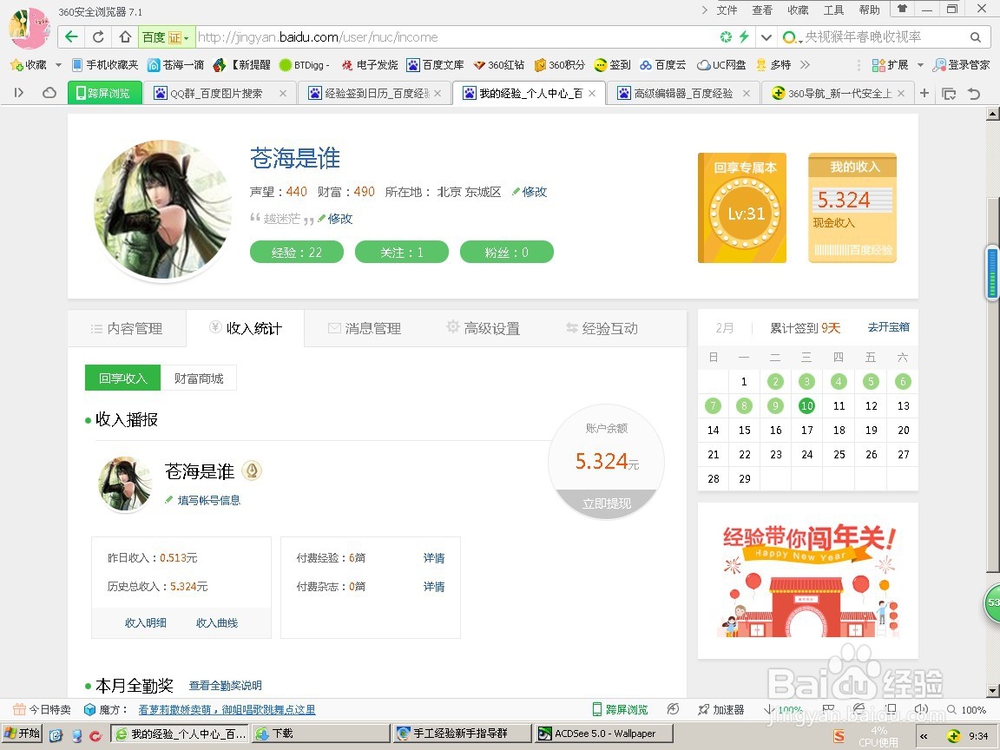Image resolution: width=1000 pixels, height=750 pixels.
Task: Click 立即提现 withdraw button
Action: (x=606, y=503)
